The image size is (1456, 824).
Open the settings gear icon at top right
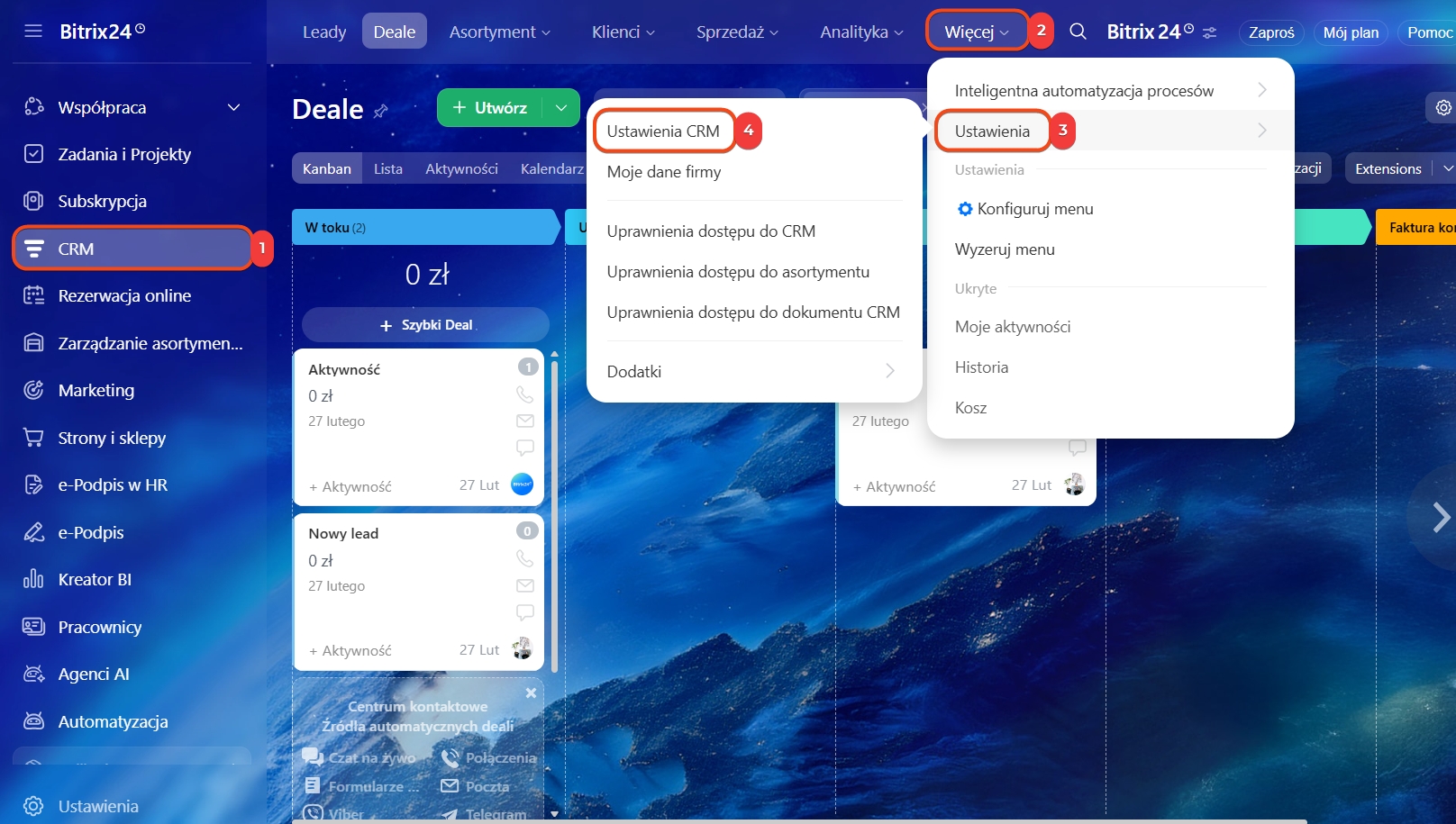click(1443, 108)
